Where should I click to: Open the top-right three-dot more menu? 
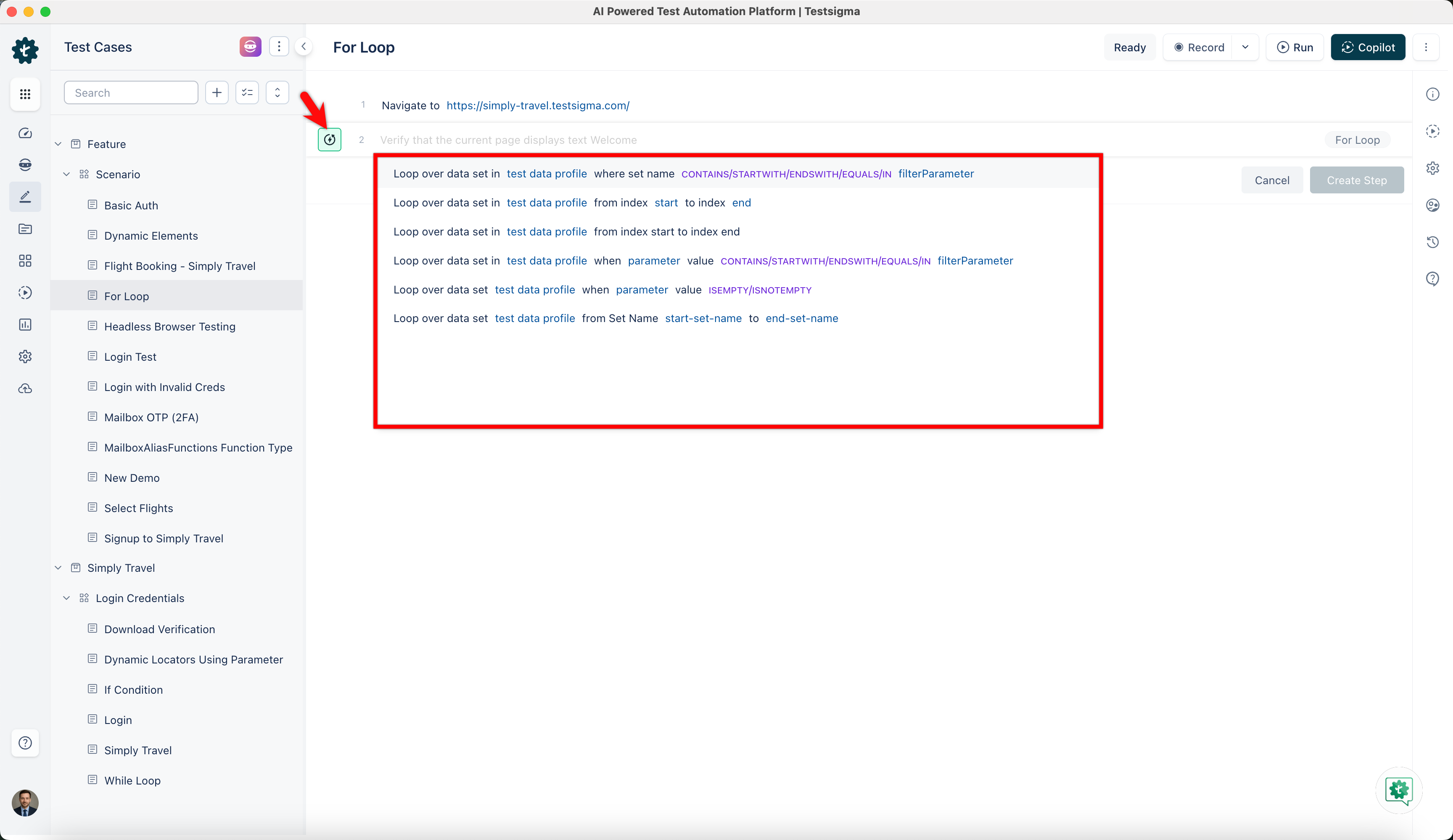tap(1426, 47)
